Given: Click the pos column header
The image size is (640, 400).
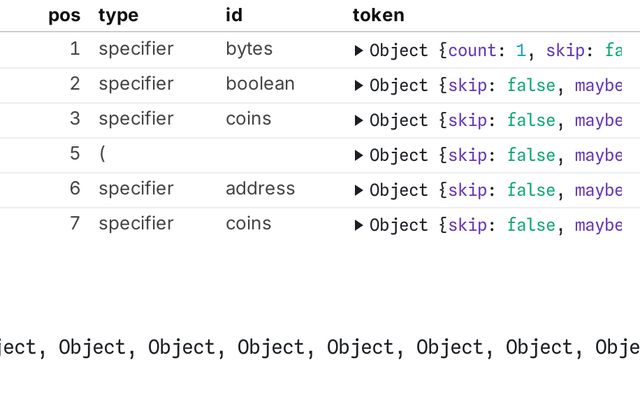Looking at the screenshot, I should [64, 16].
